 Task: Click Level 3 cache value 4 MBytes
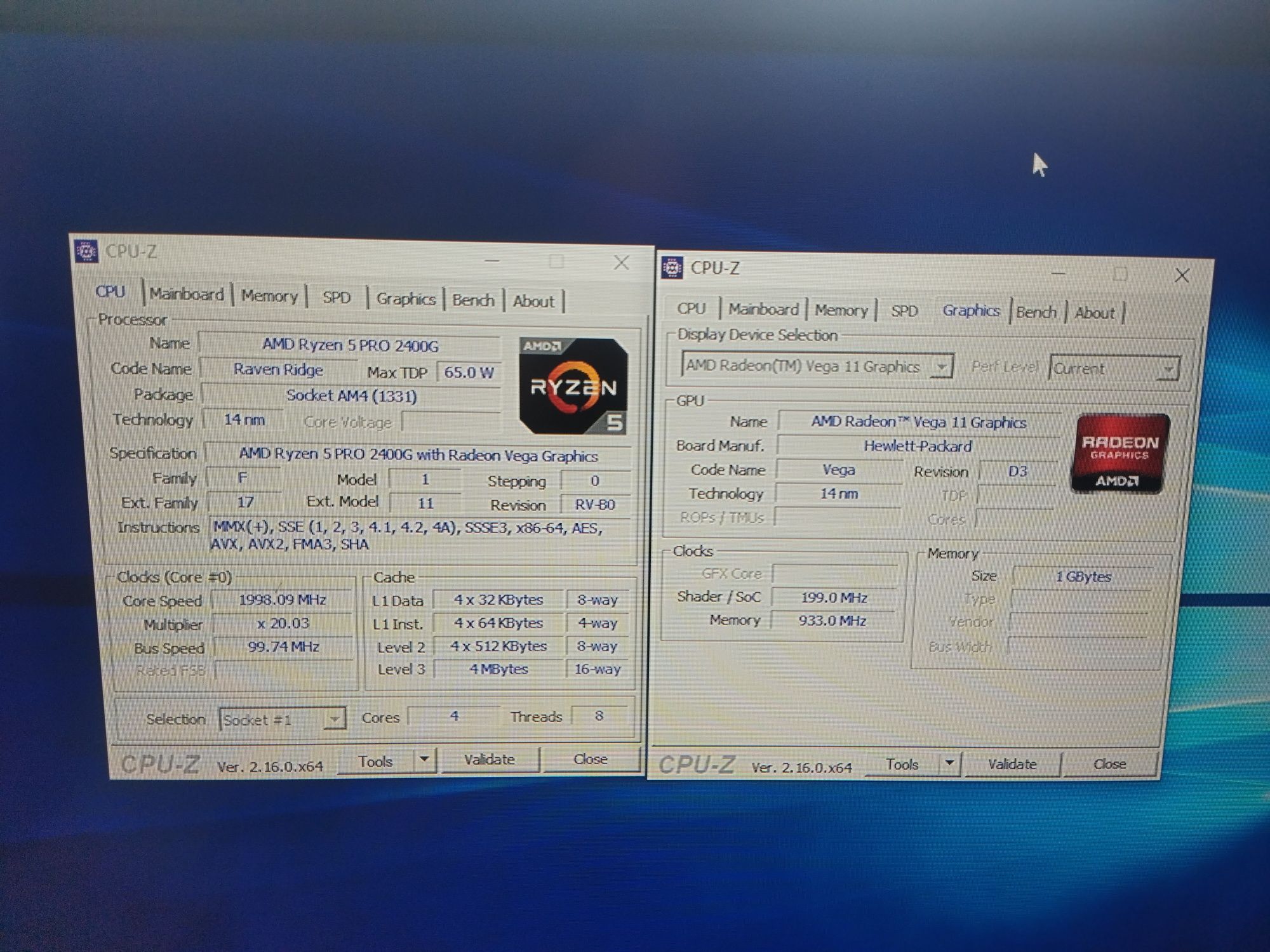pyautogui.click(x=498, y=669)
